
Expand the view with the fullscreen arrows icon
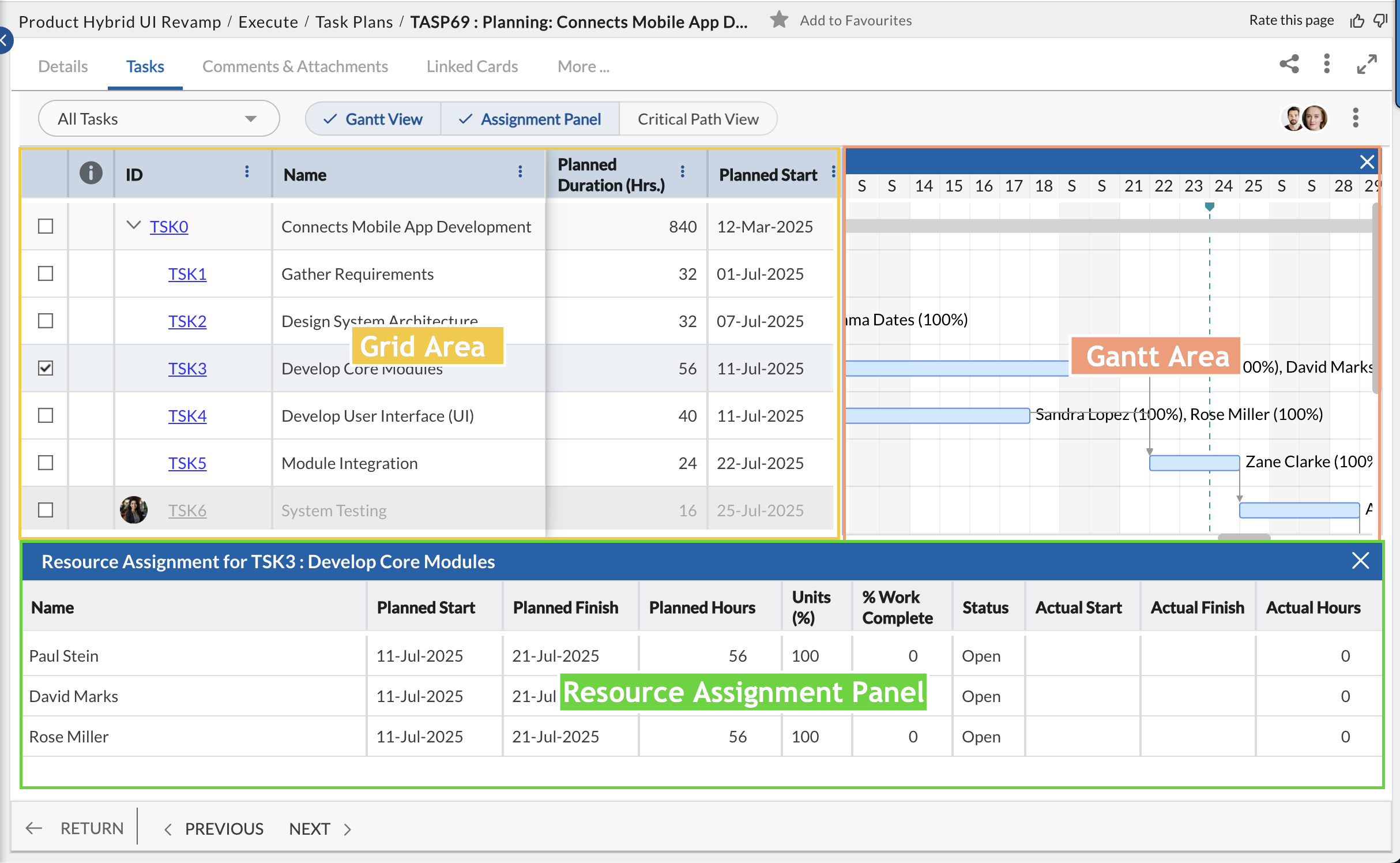[x=1367, y=63]
